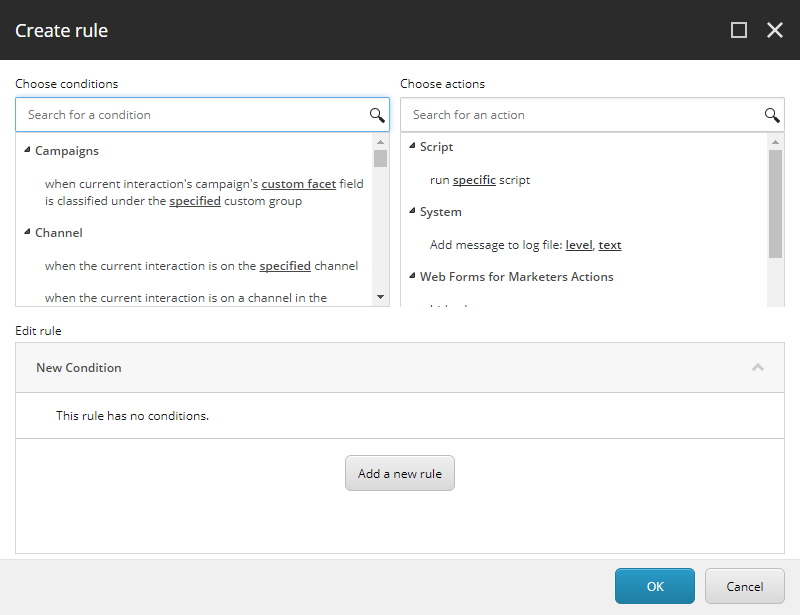
Task: Confirm with the OK button
Action: [x=655, y=586]
